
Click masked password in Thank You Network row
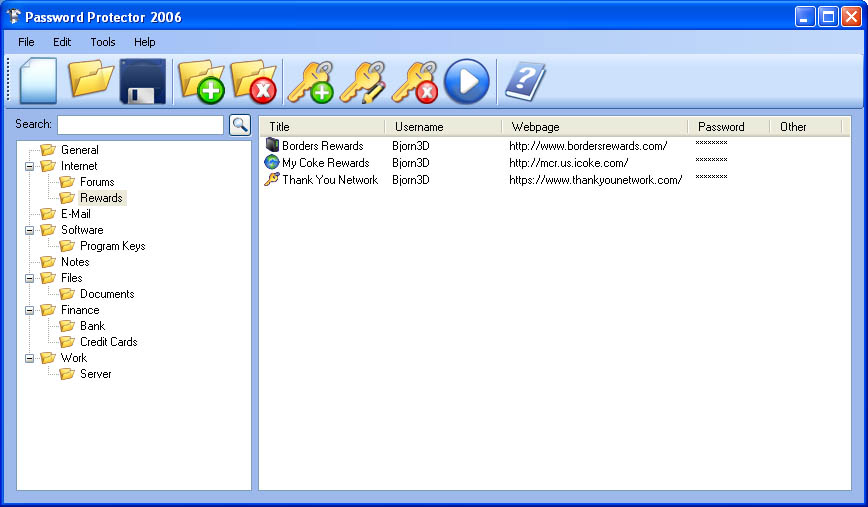pos(711,177)
